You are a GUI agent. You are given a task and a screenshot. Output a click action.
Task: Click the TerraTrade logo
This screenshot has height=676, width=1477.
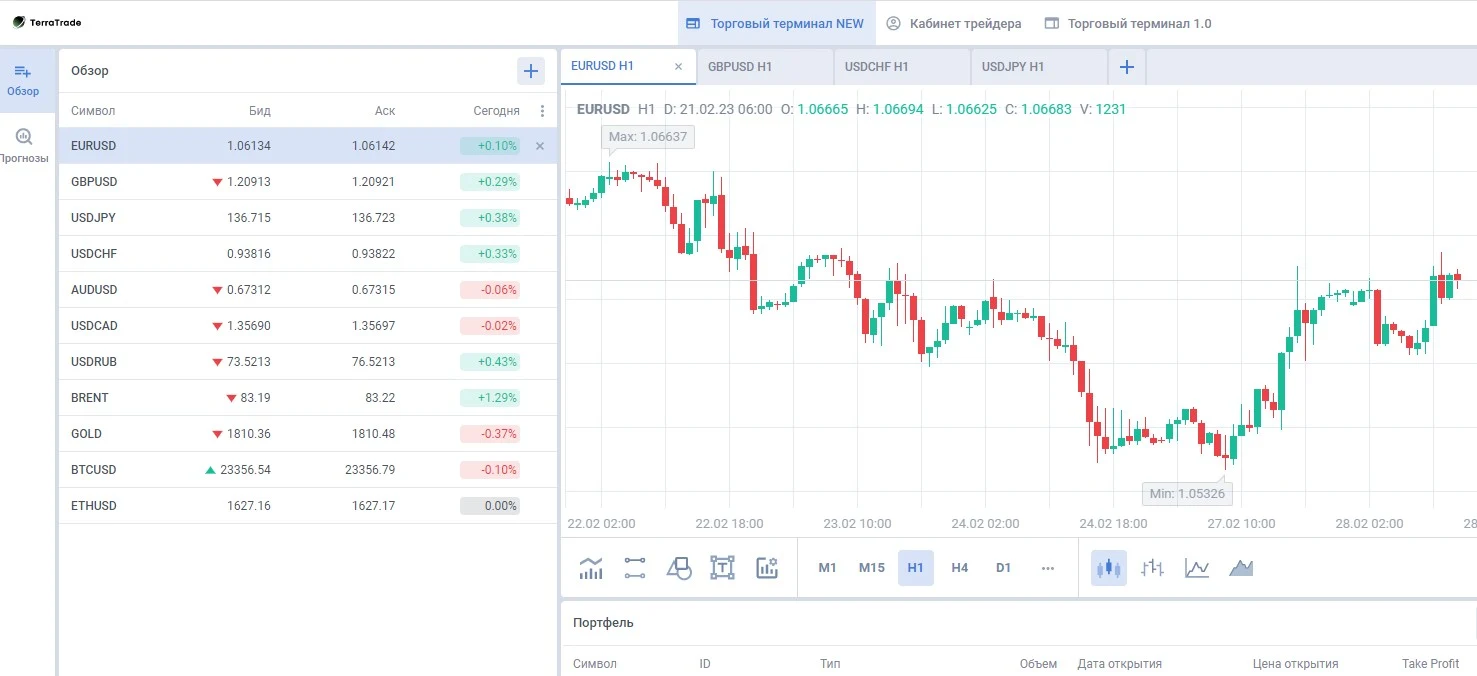[x=48, y=22]
